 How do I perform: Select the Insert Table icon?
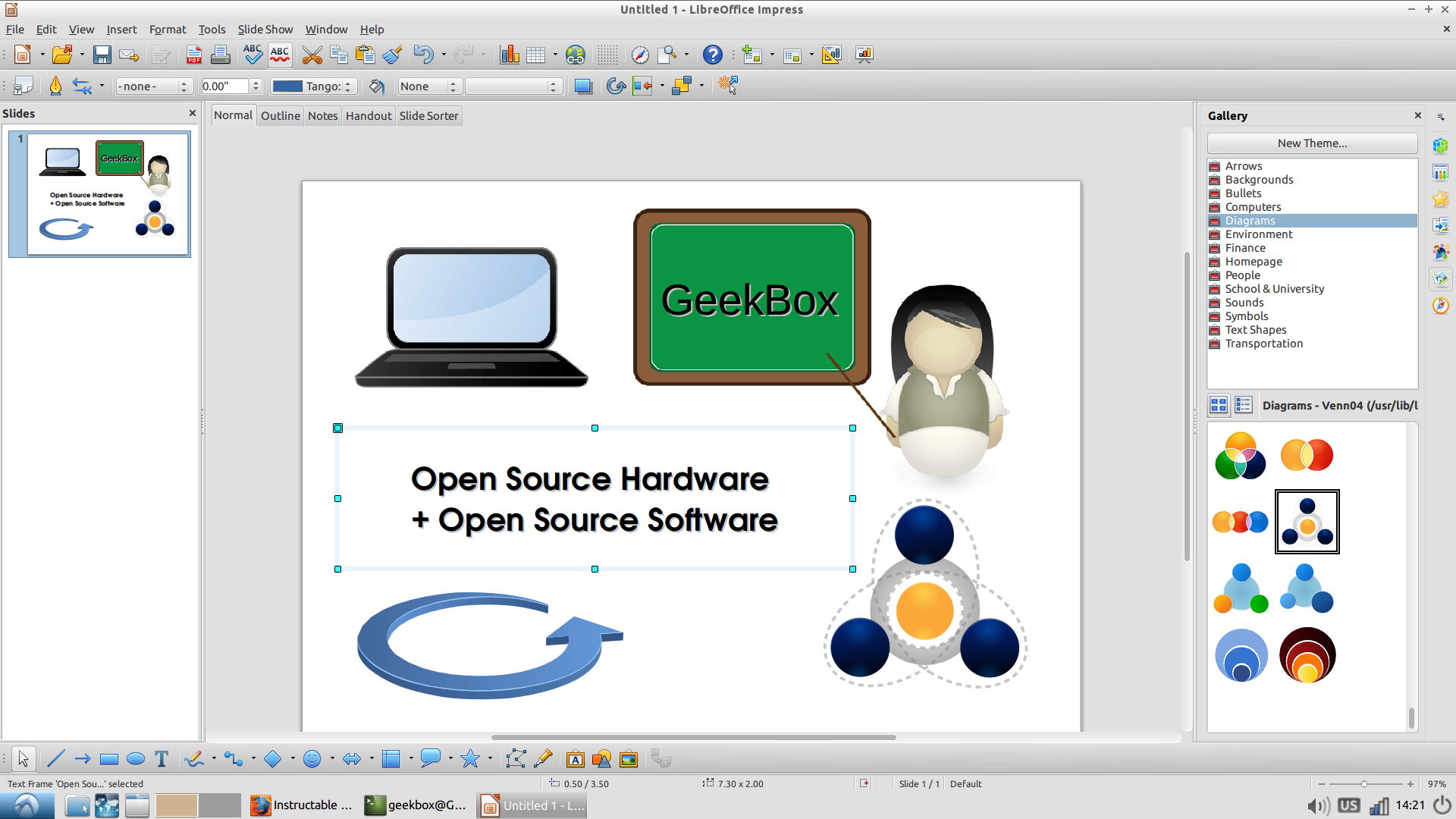(538, 54)
